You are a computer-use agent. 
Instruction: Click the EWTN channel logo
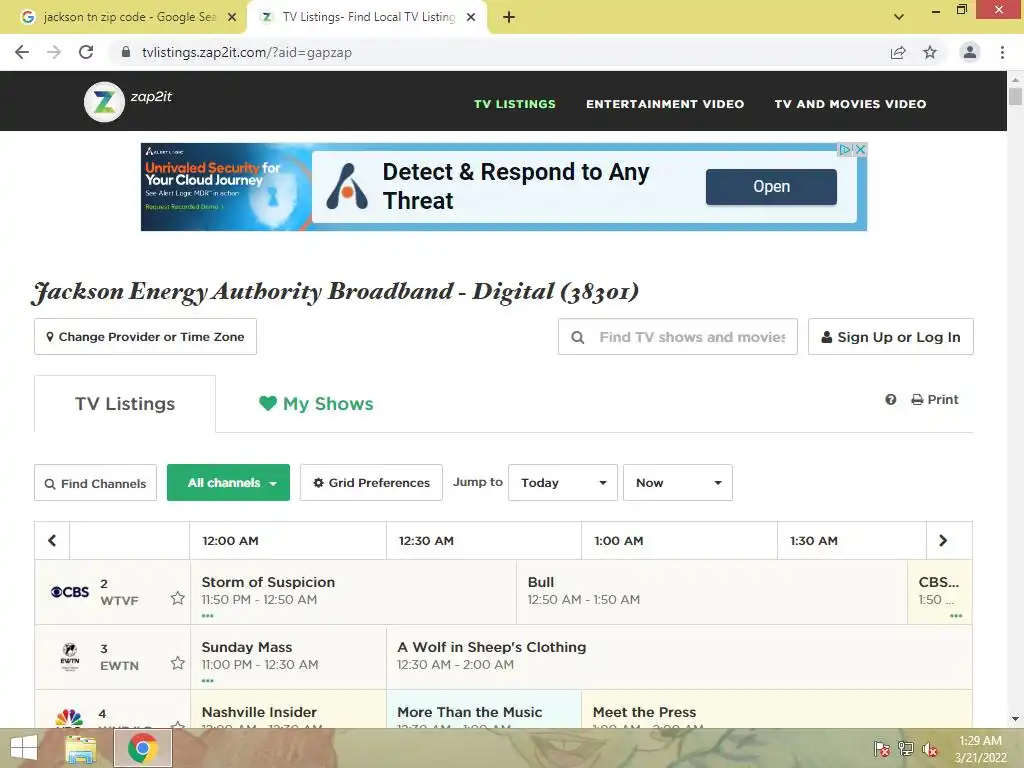coord(70,656)
